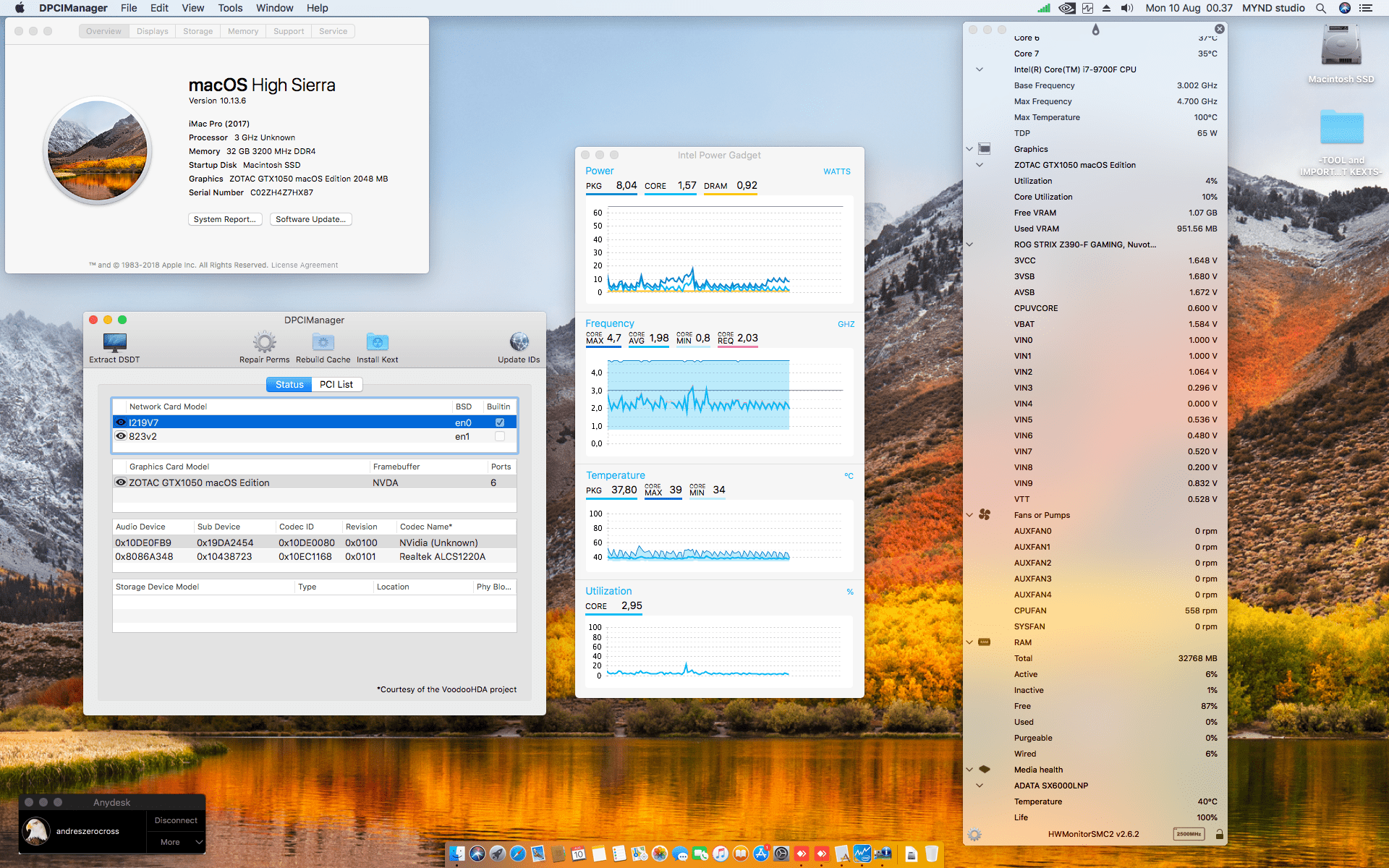Toggle Builtin checkbox for I219V7
Screen dimensions: 1389x868
tap(500, 422)
